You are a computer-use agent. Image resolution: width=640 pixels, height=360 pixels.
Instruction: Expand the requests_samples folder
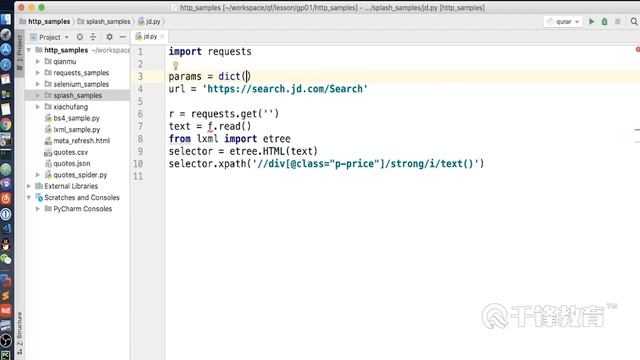coord(38,73)
